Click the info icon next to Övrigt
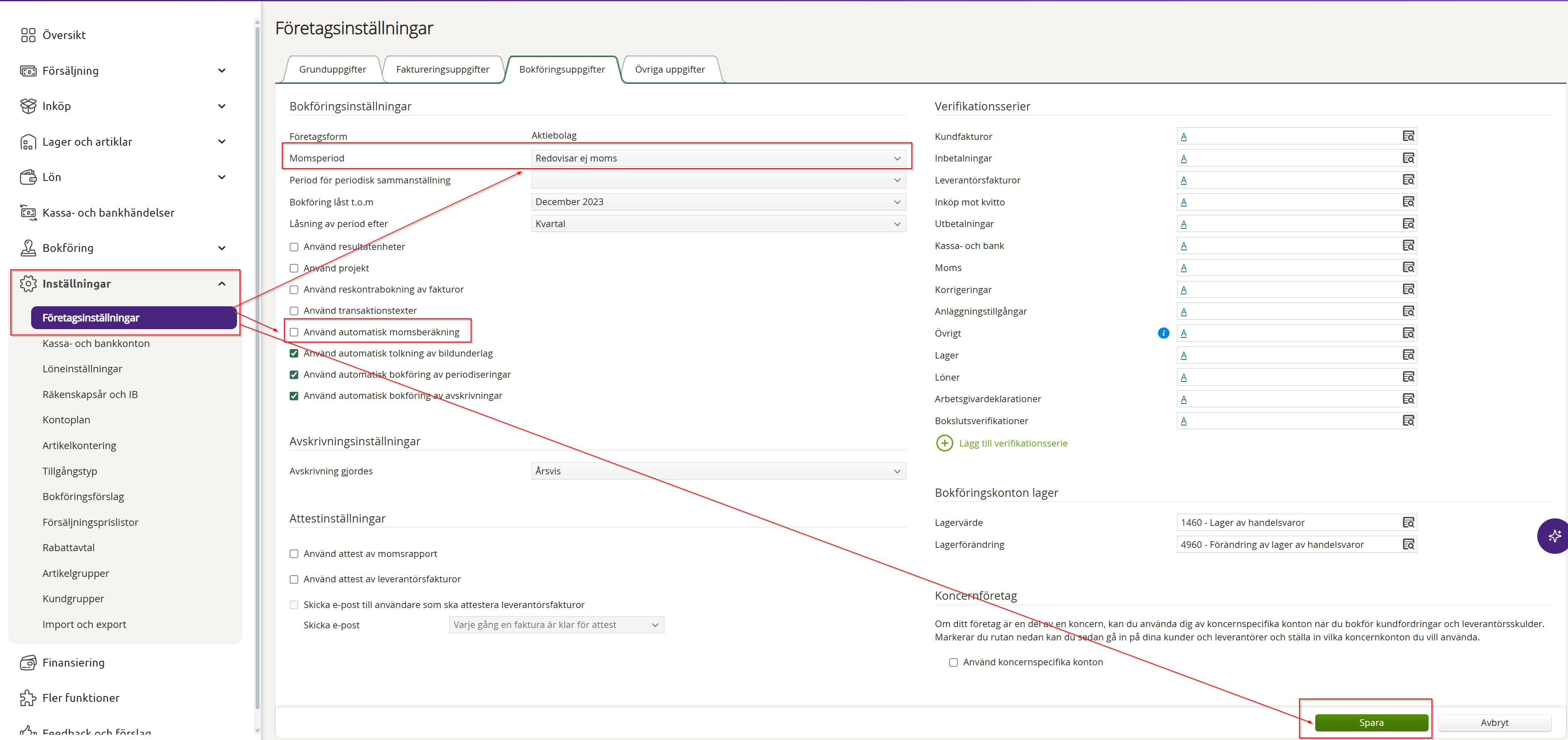The height and width of the screenshot is (740, 1568). pyautogui.click(x=1163, y=333)
